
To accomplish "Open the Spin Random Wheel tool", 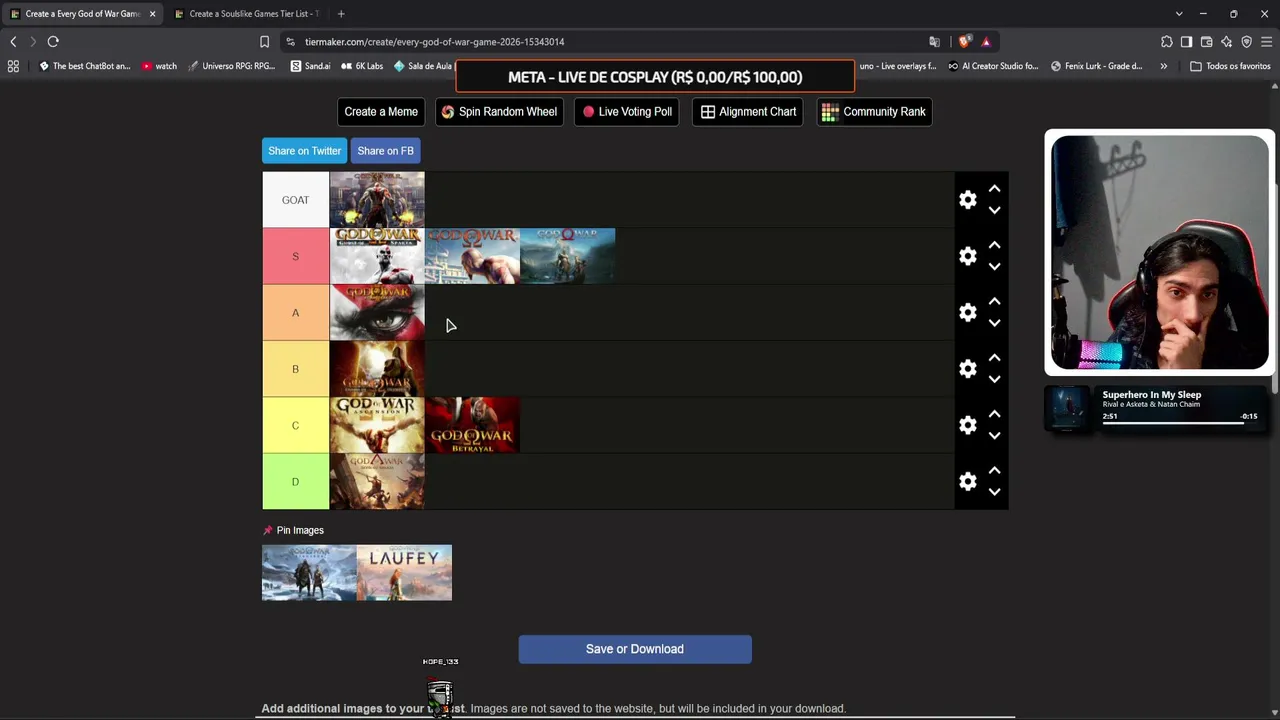I will 499,112.
